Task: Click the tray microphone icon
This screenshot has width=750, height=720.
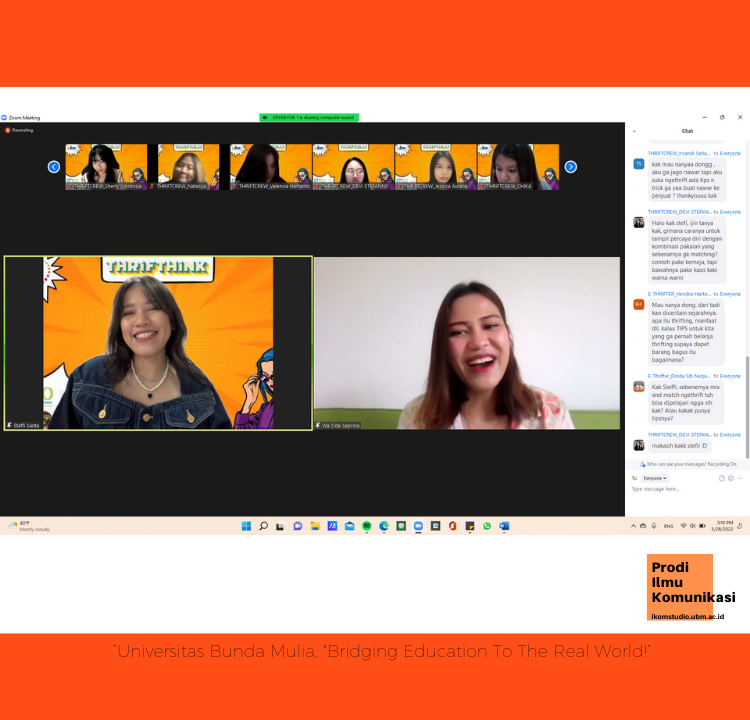Action: click(x=654, y=526)
